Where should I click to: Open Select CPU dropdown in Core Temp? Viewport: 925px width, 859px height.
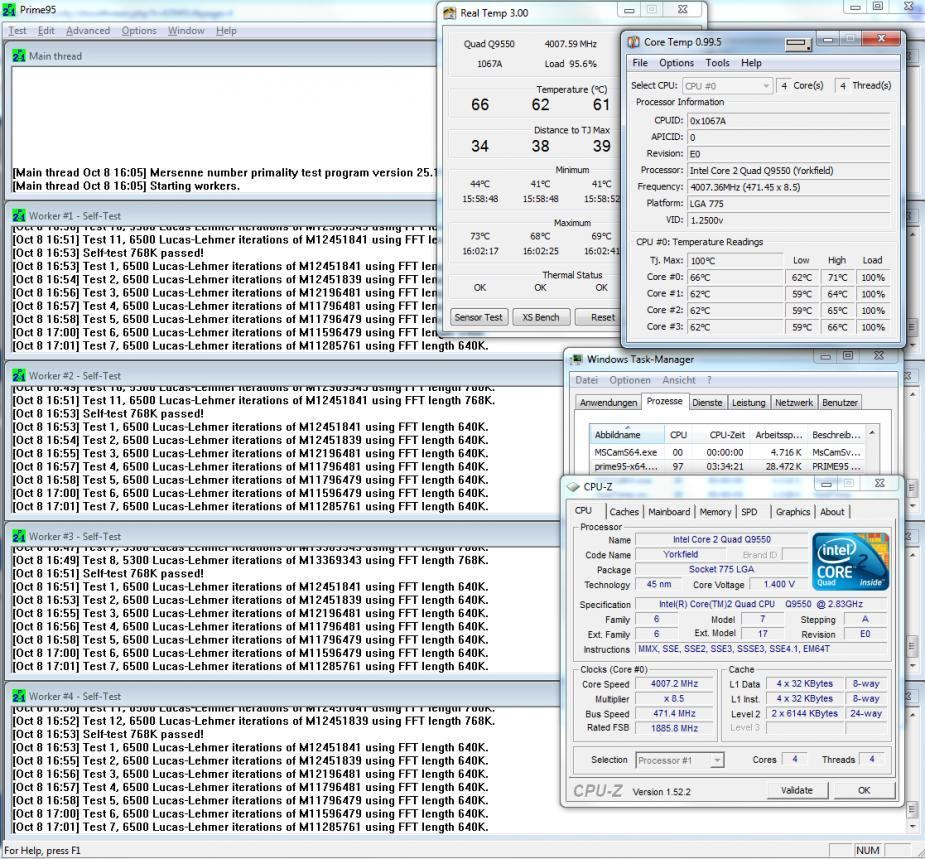[727, 86]
